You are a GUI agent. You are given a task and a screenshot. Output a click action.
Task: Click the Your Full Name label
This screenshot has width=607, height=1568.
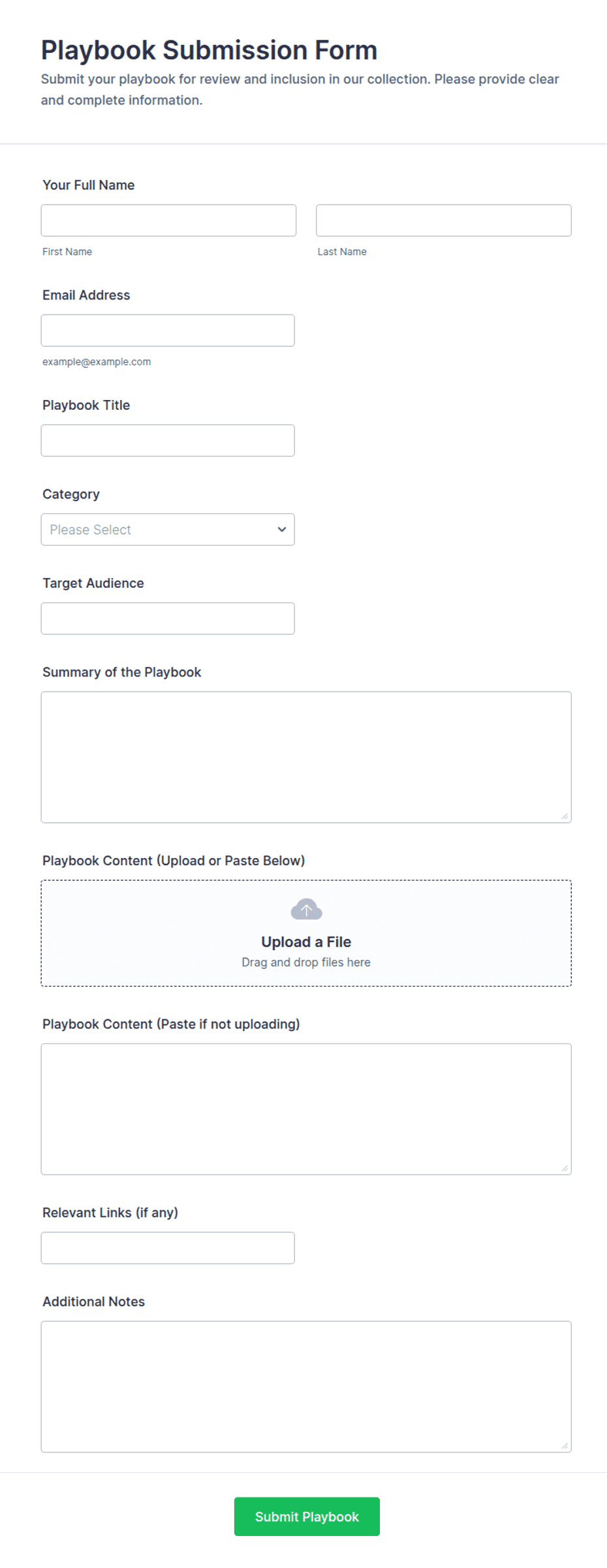[x=89, y=185]
